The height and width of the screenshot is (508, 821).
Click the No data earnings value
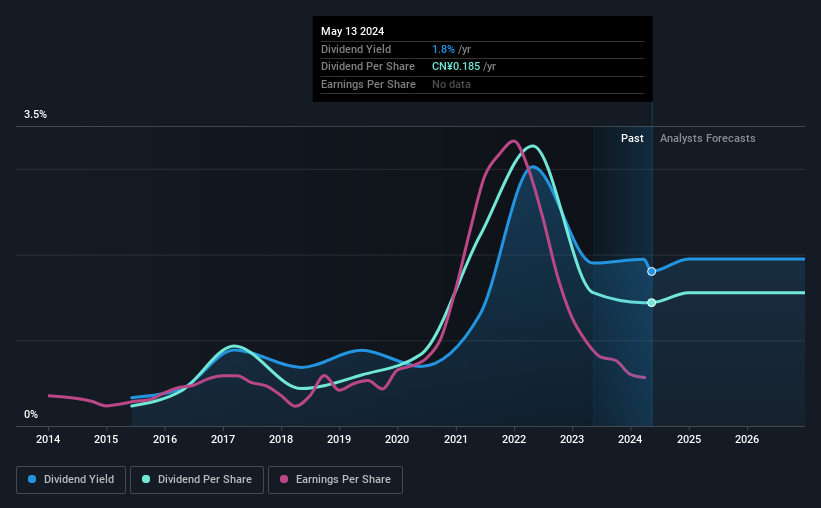(451, 84)
